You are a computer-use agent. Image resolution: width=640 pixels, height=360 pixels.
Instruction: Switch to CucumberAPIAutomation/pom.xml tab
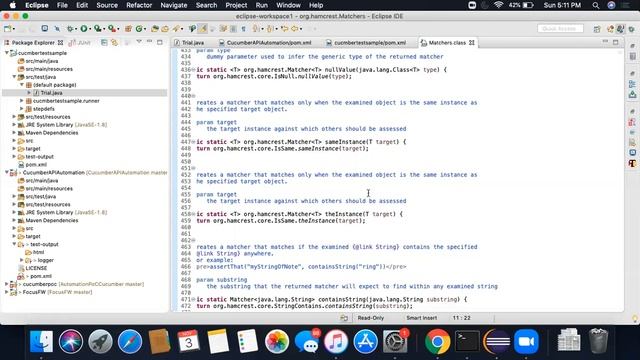(x=265, y=42)
